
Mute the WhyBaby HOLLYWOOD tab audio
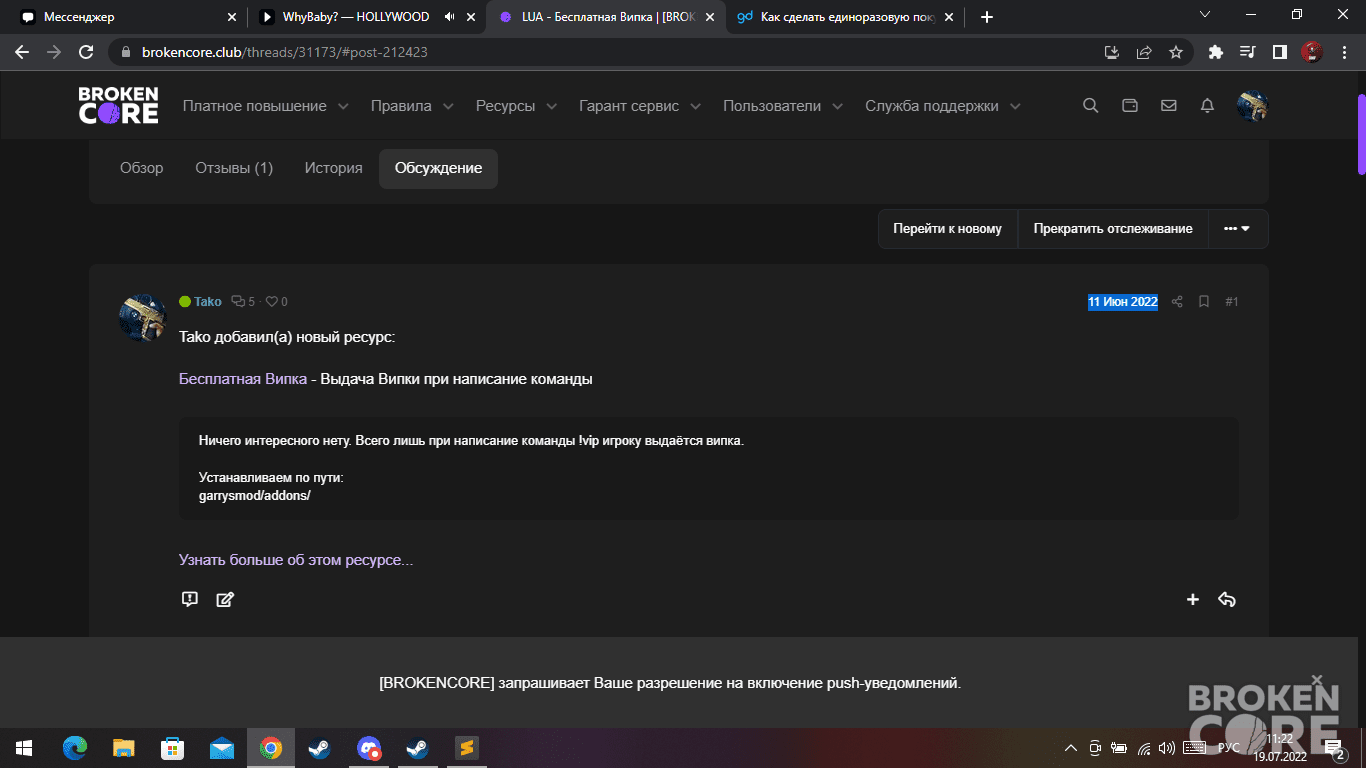(449, 17)
